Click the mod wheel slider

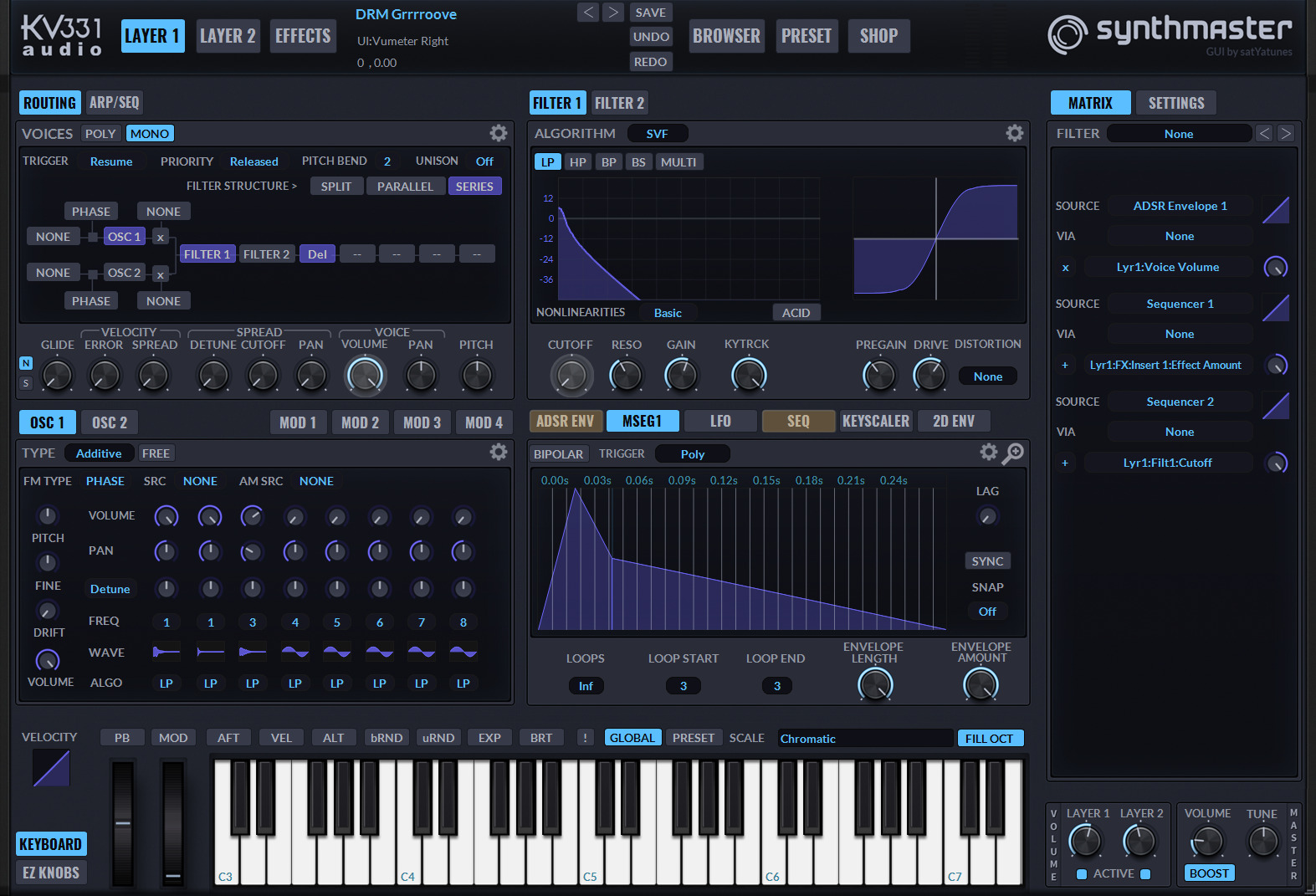click(x=173, y=823)
